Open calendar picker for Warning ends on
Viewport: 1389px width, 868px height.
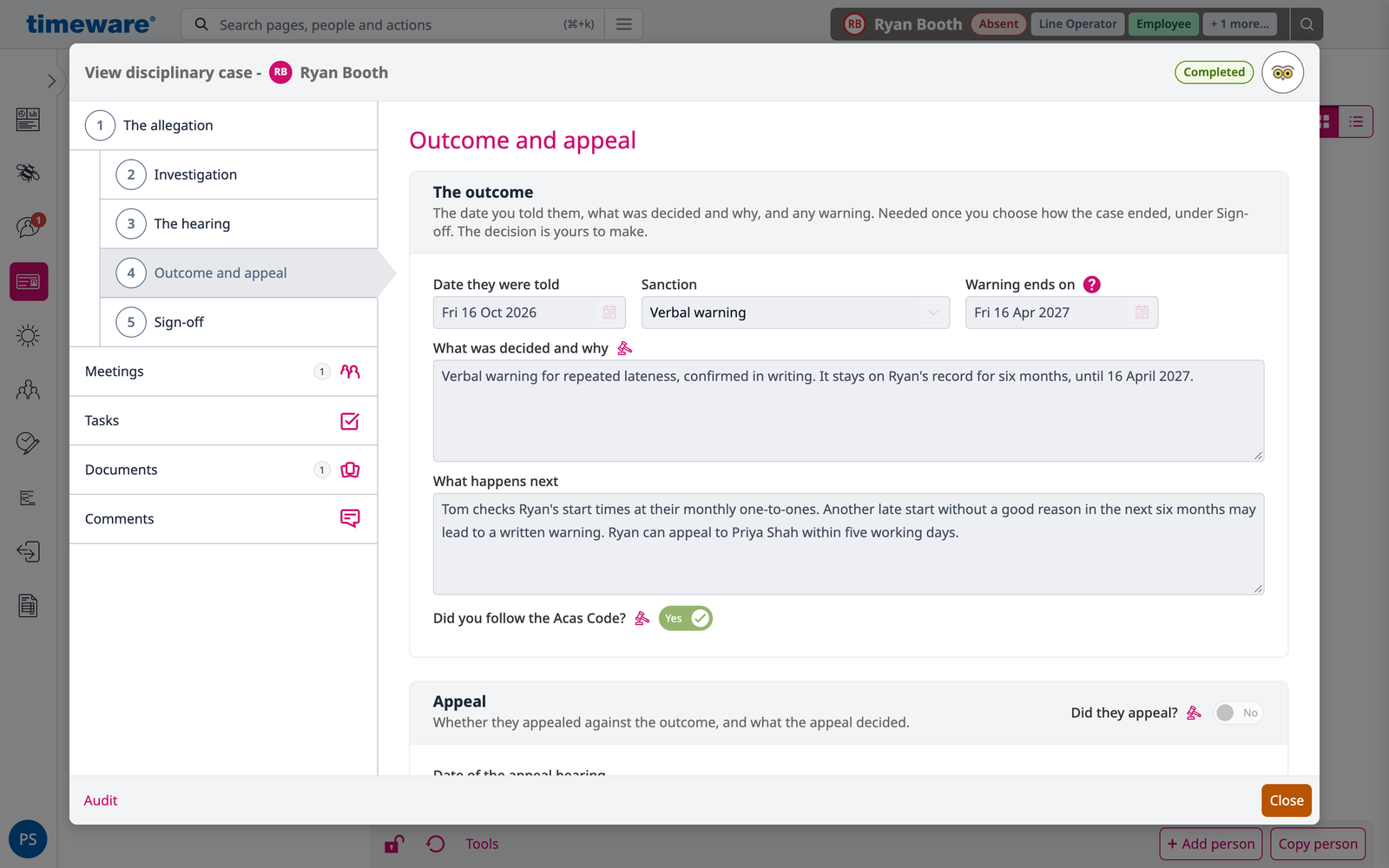(x=1142, y=312)
